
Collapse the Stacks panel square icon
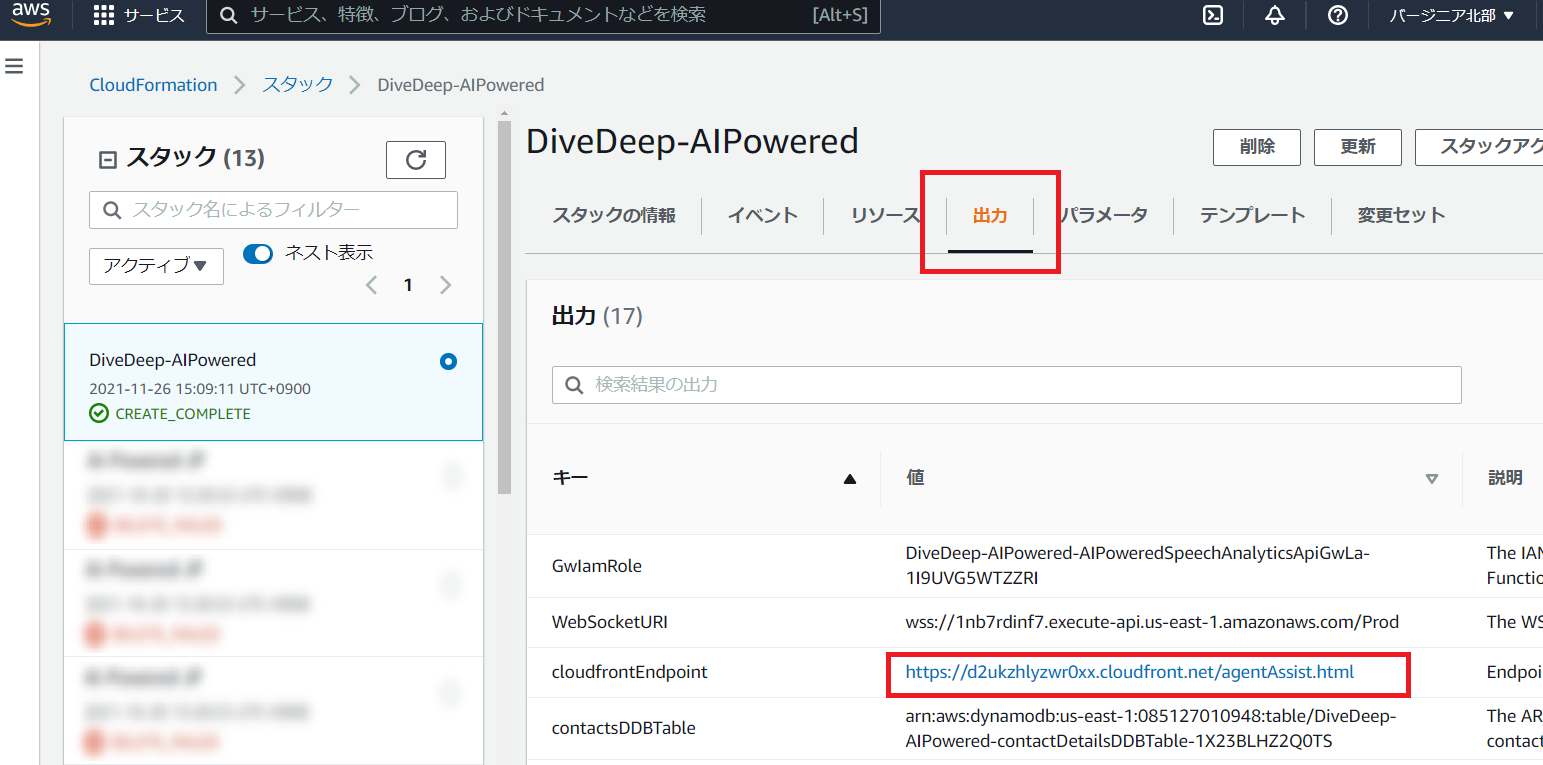(107, 159)
